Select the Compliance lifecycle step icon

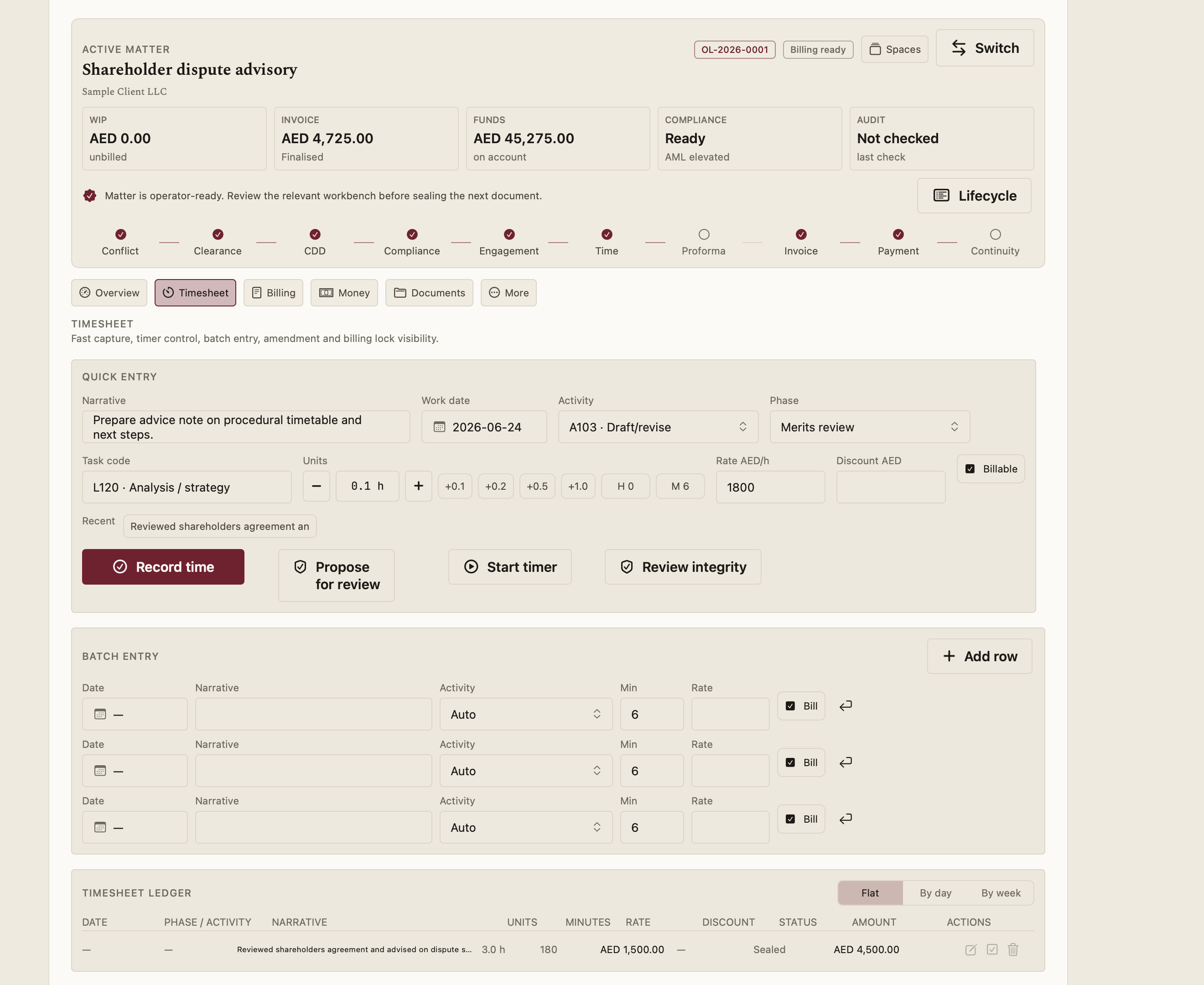[x=412, y=234]
